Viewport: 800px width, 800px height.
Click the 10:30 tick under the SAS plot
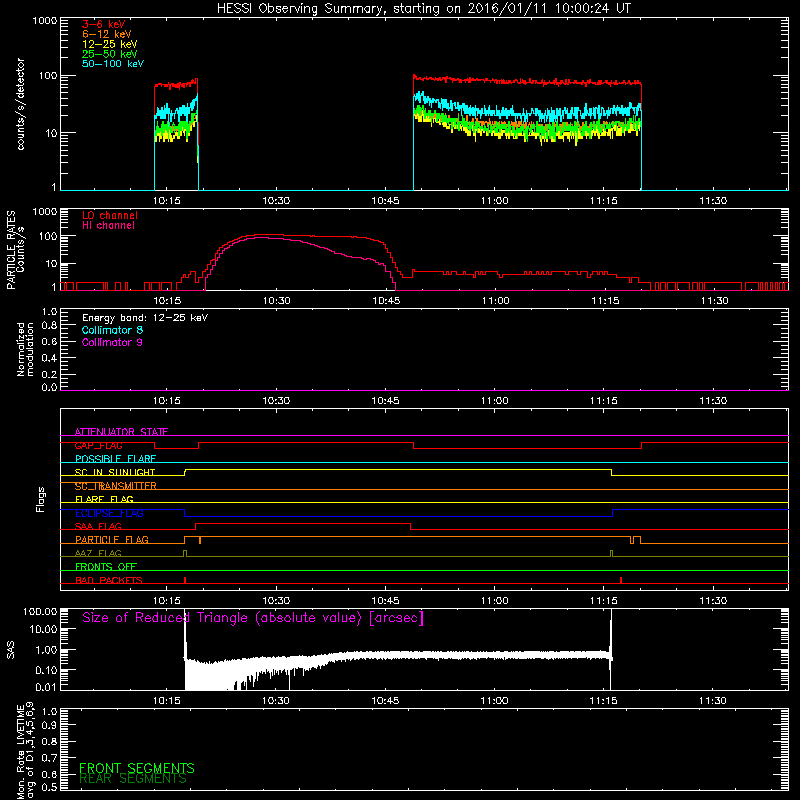(276, 701)
